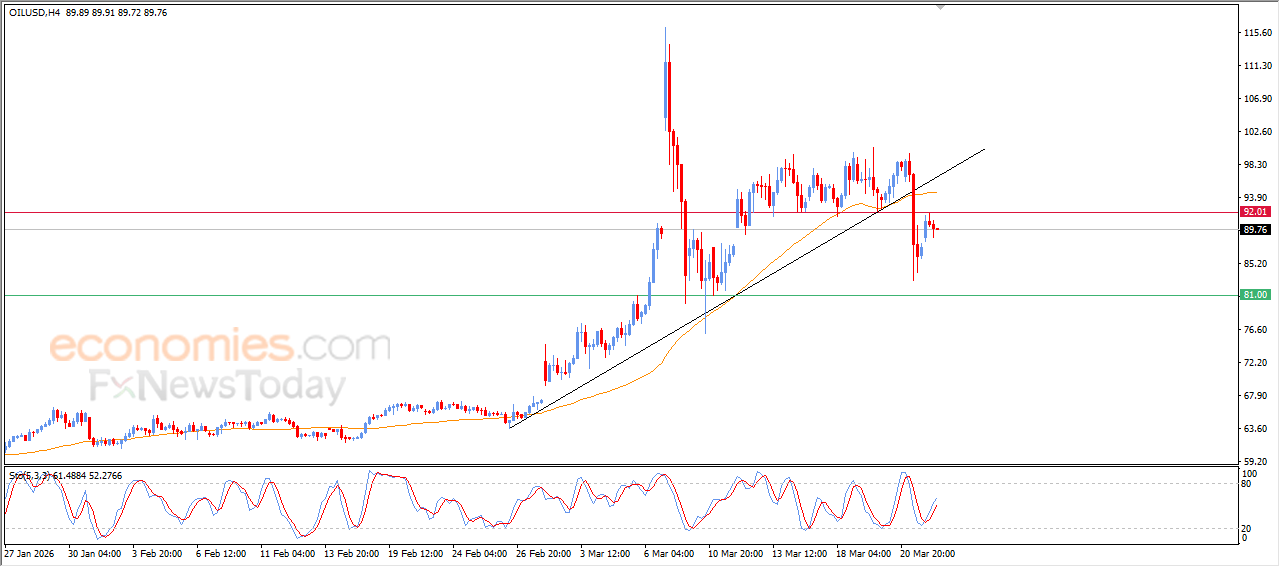Click the 26 Feb 20:00 time label
The width and height of the screenshot is (1280, 567).
(543, 552)
